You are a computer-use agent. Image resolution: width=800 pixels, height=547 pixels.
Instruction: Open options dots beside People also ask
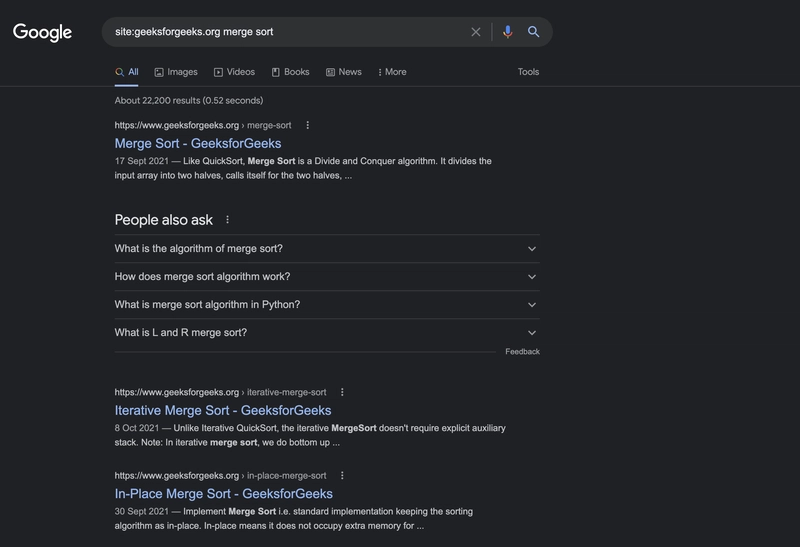(228, 219)
